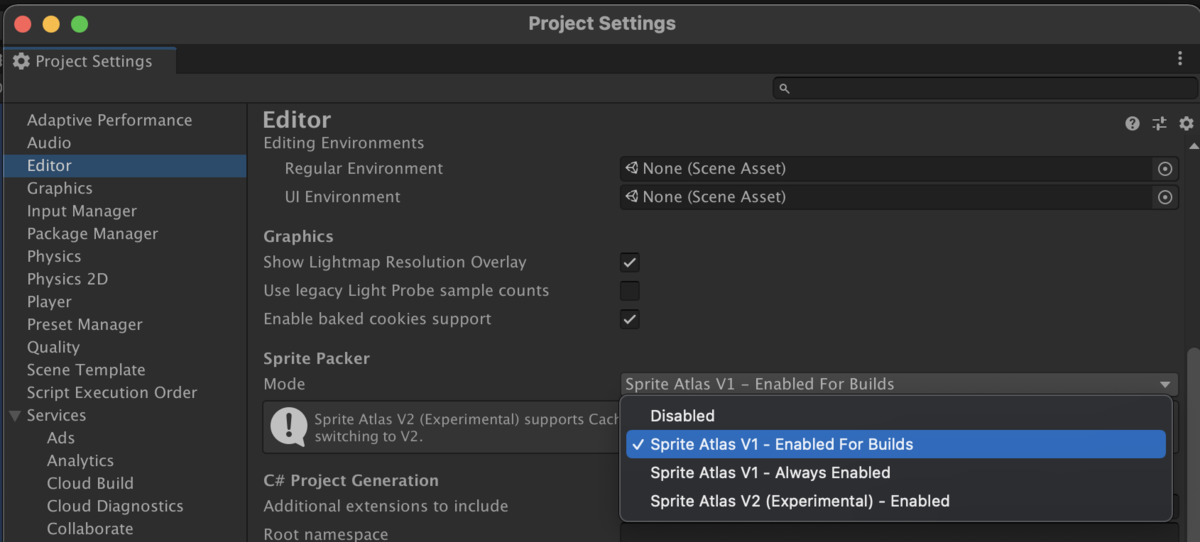Open the Editor settings gear menu
The height and width of the screenshot is (542, 1200).
tap(1186, 124)
